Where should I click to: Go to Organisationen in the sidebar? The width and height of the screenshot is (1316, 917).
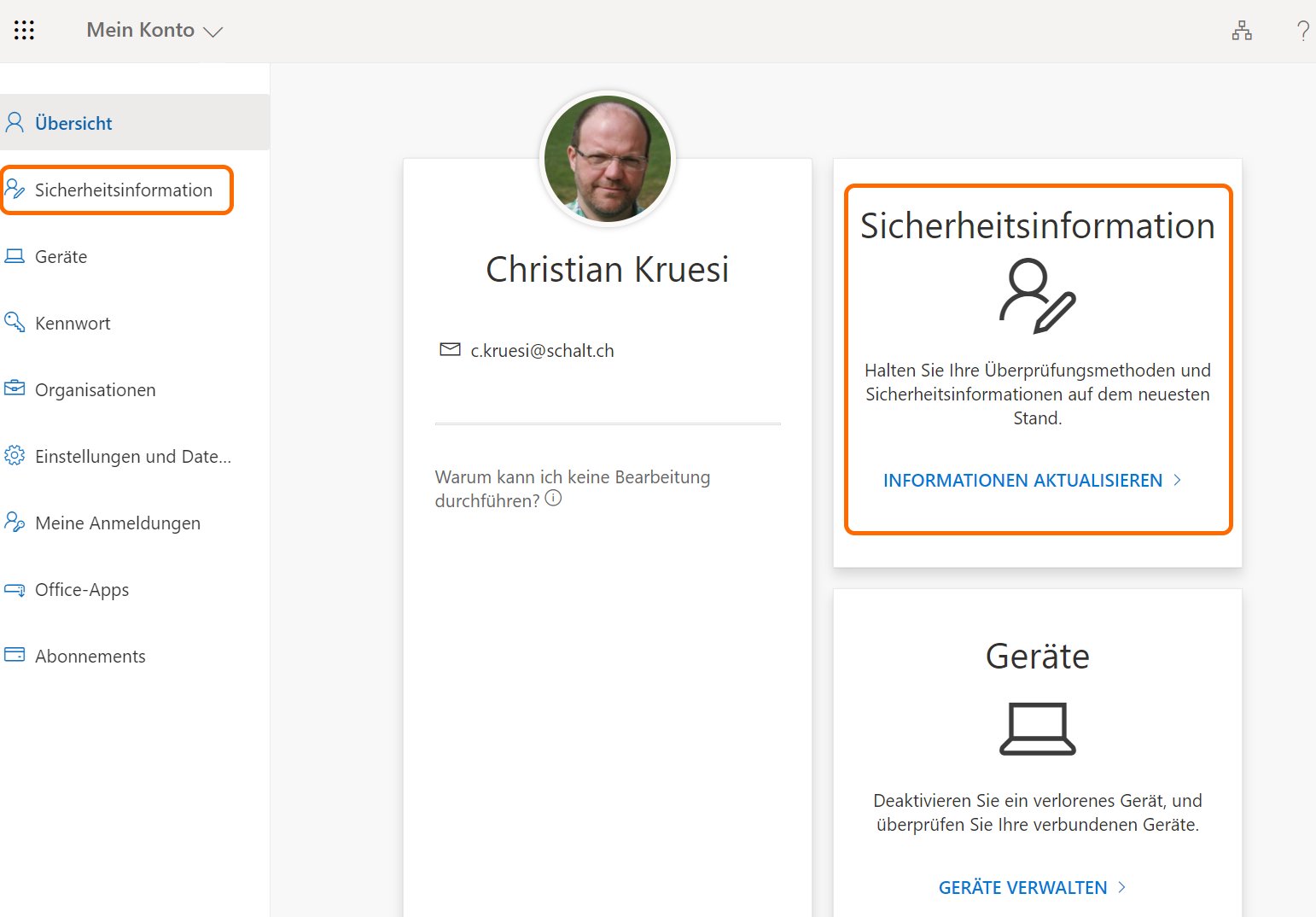coord(95,389)
